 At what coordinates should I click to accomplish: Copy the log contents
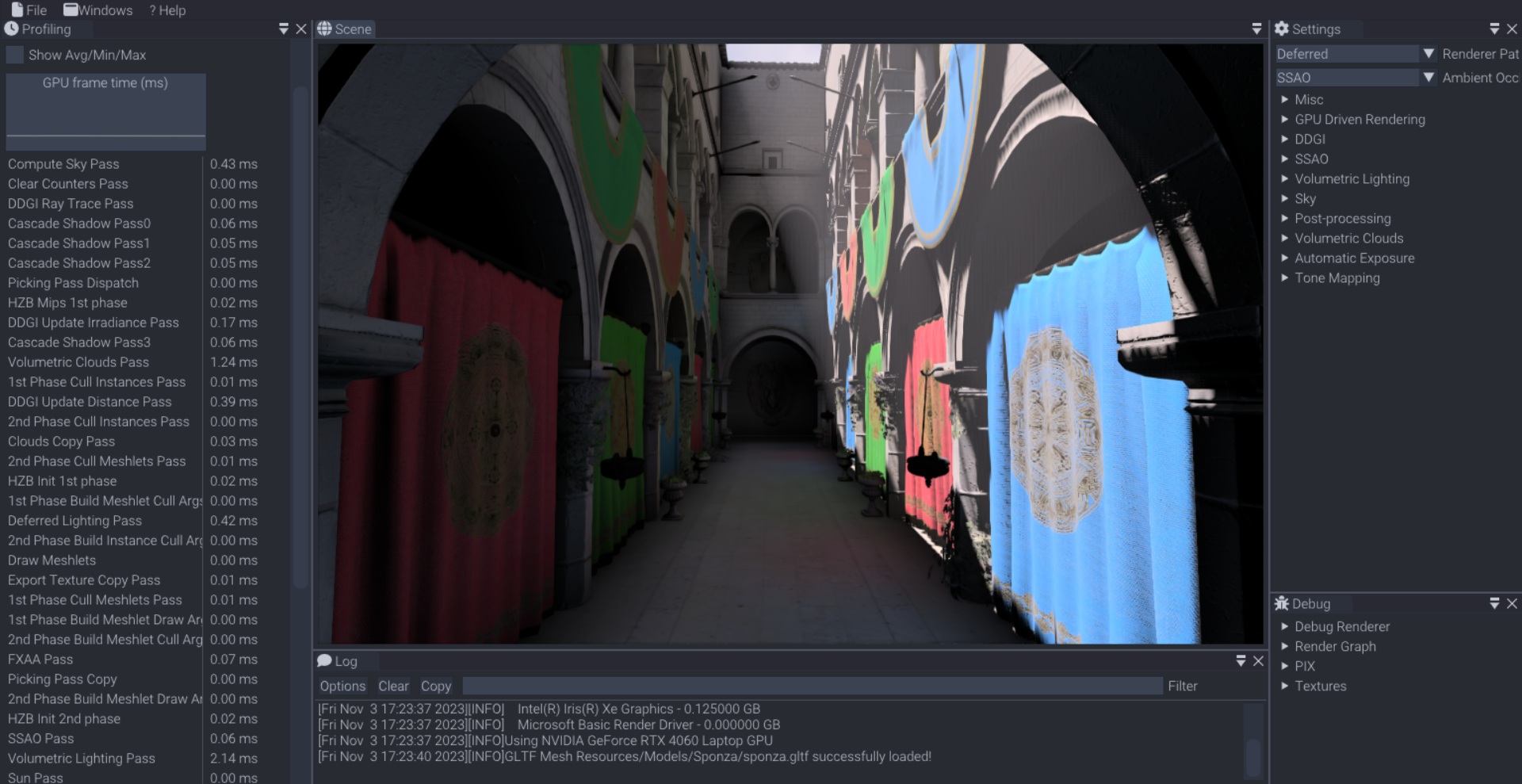[x=436, y=686]
